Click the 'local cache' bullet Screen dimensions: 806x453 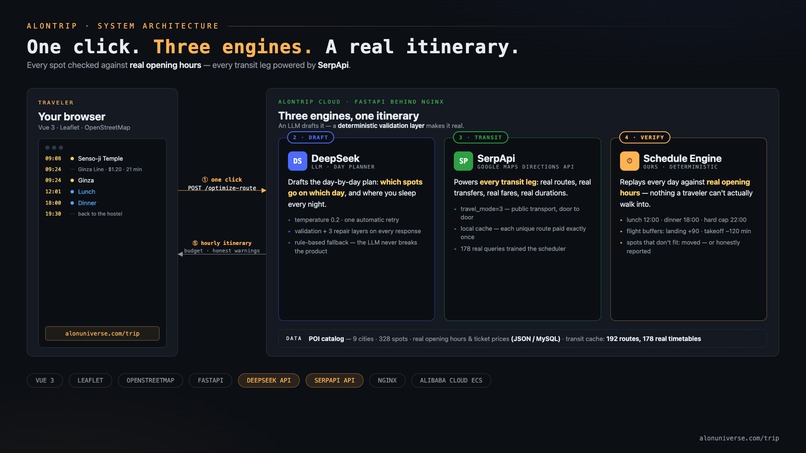pyautogui.click(x=523, y=233)
